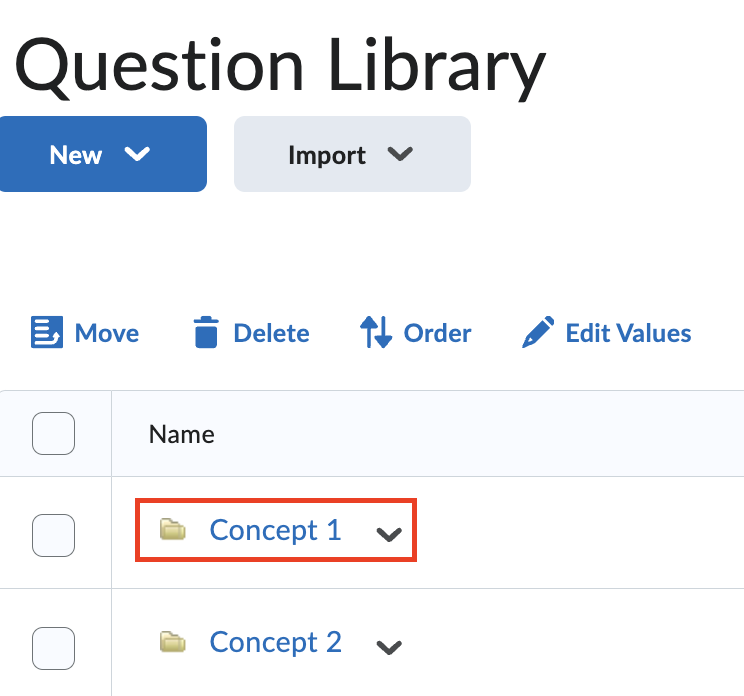This screenshot has width=744, height=696.
Task: Open the Concept 1 section link
Action: click(275, 530)
